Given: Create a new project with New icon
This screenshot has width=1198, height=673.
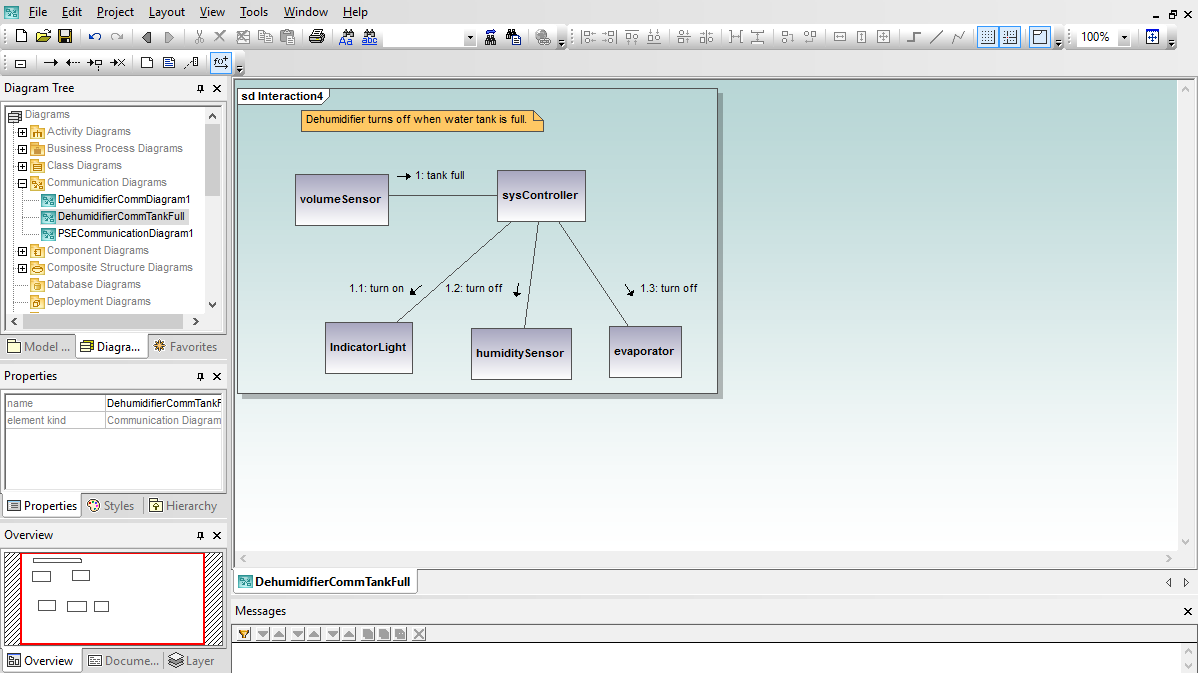Looking at the screenshot, I should [21, 37].
